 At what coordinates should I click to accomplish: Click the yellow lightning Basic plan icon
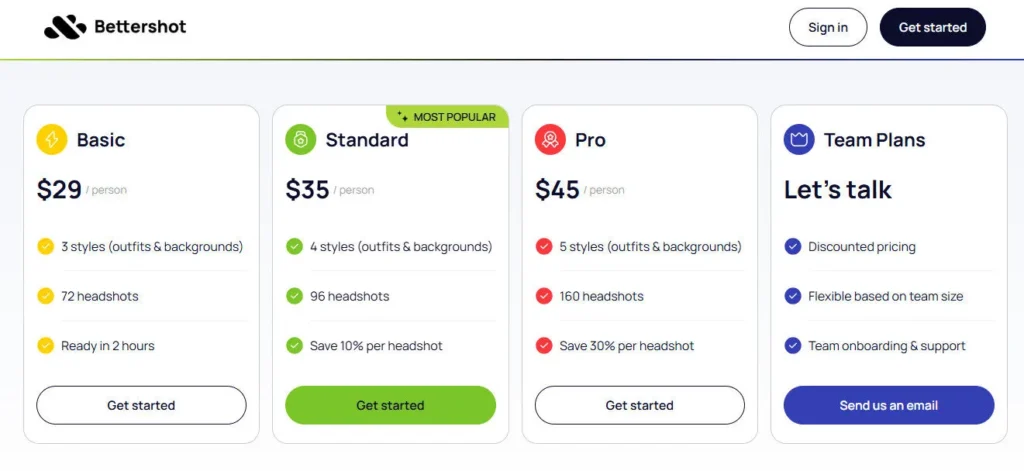[x=52, y=140]
